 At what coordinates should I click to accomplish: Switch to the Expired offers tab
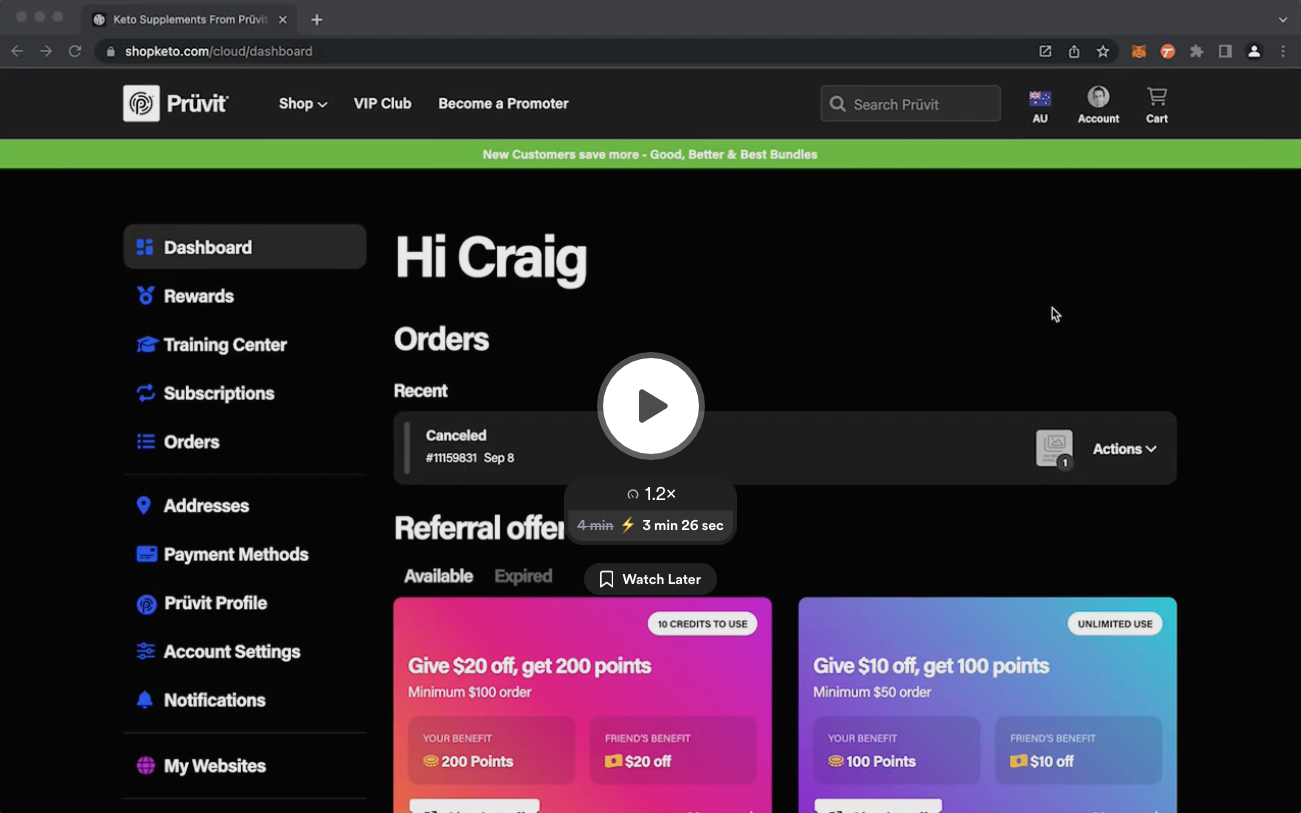coord(523,576)
